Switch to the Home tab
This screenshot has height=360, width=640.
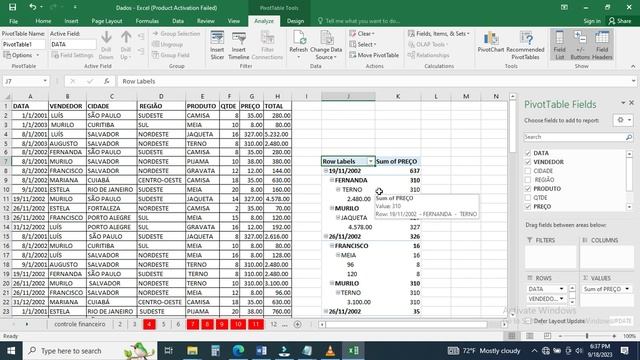pos(43,21)
